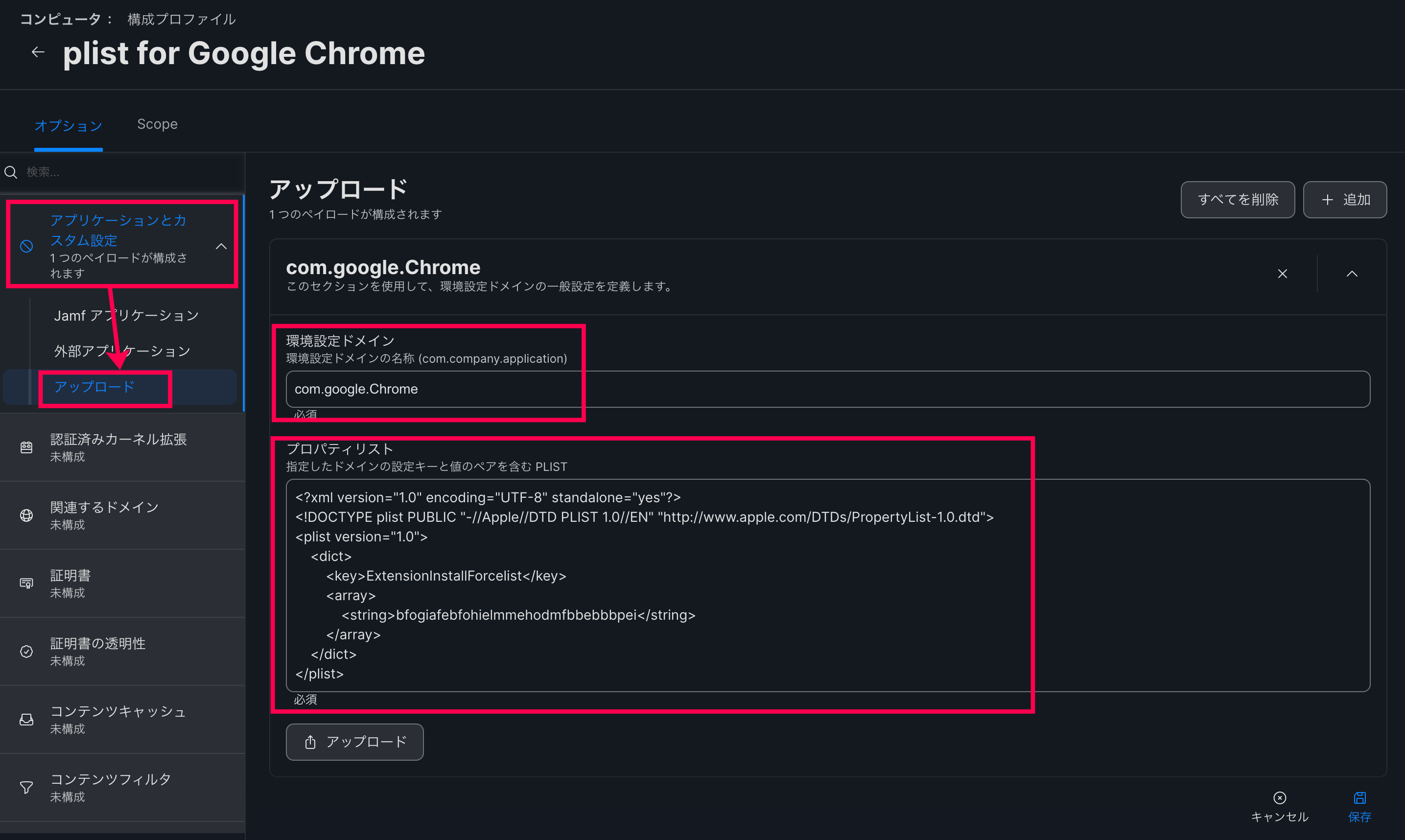Collapse the アプリケーションとカスタム設定 section chevron
1405x840 pixels.
[x=221, y=246]
